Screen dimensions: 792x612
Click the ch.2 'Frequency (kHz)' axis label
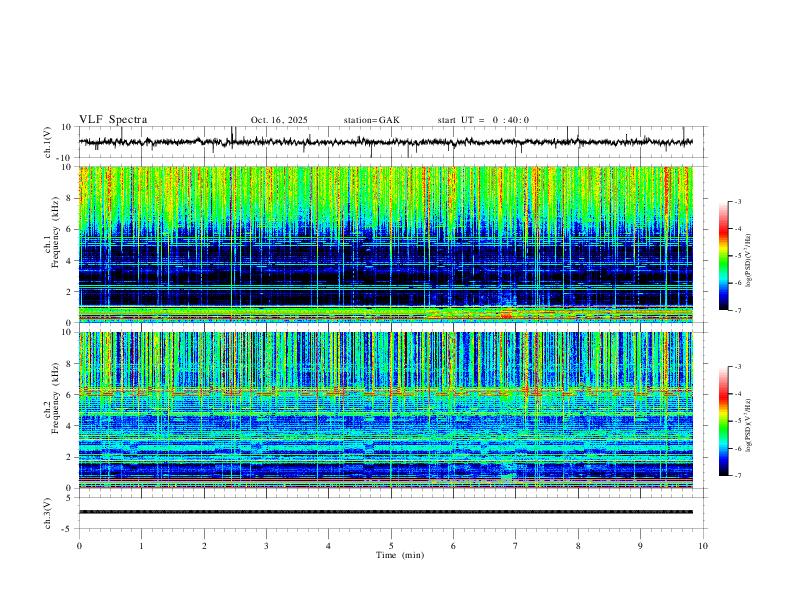(x=56, y=398)
